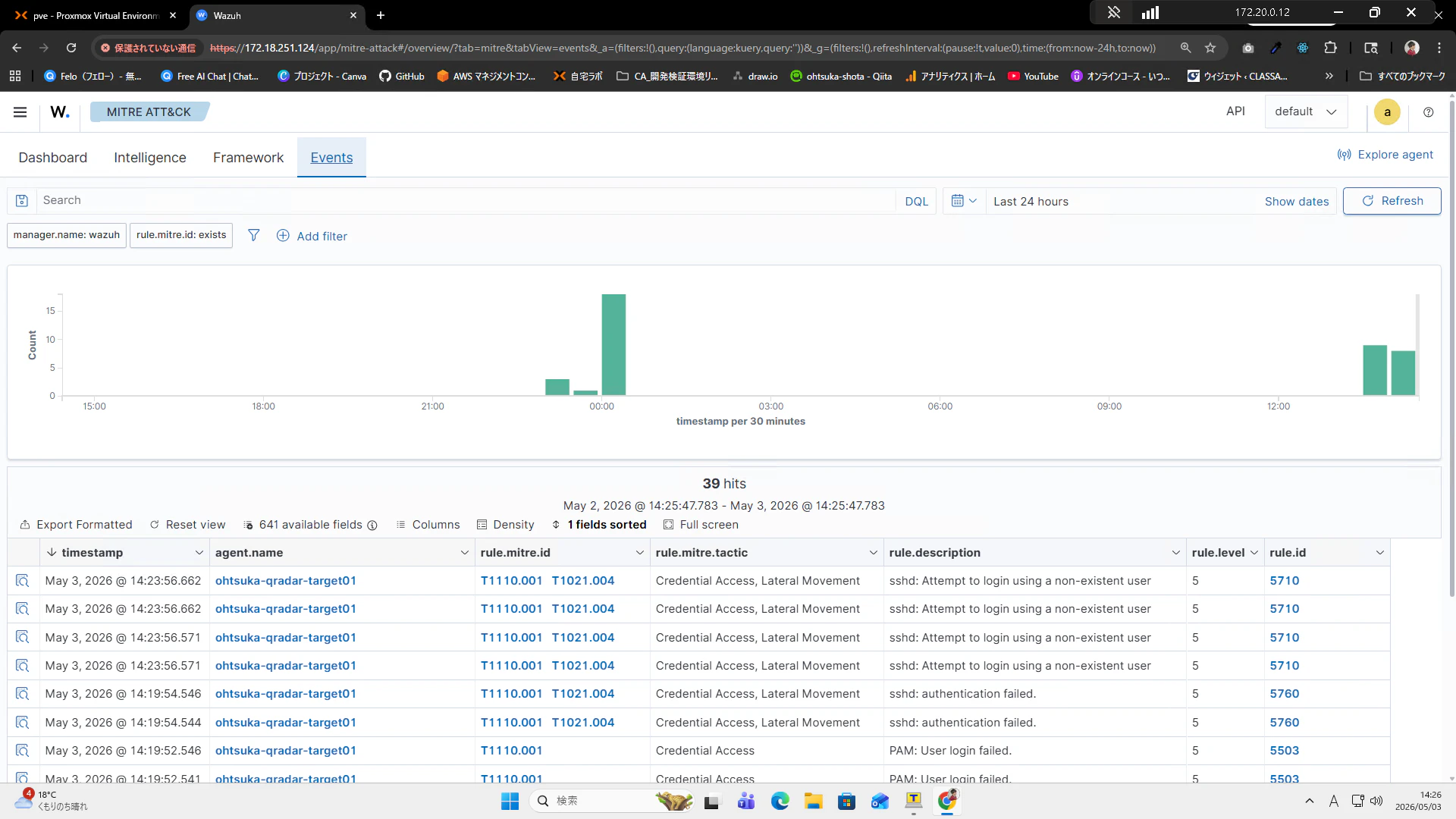Click the change all filters funnel icon

point(254,236)
